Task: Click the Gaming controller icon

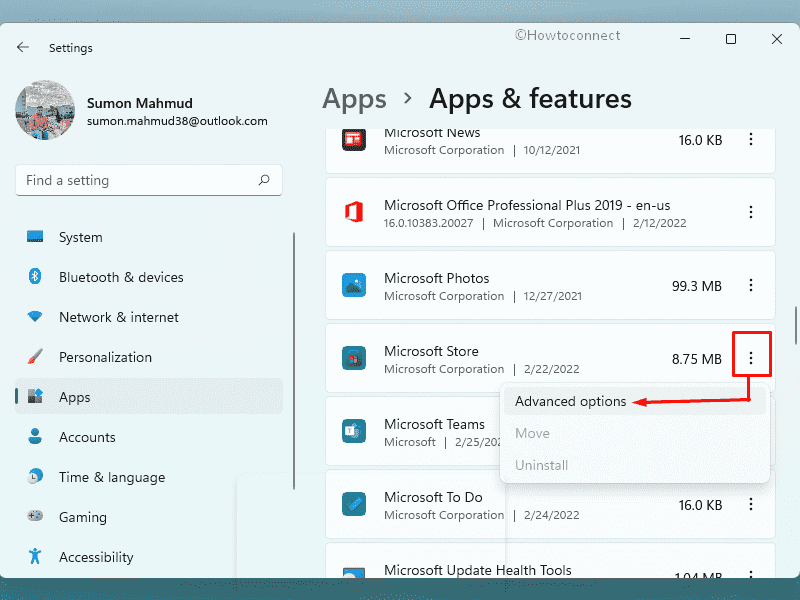Action: pyautogui.click(x=35, y=516)
